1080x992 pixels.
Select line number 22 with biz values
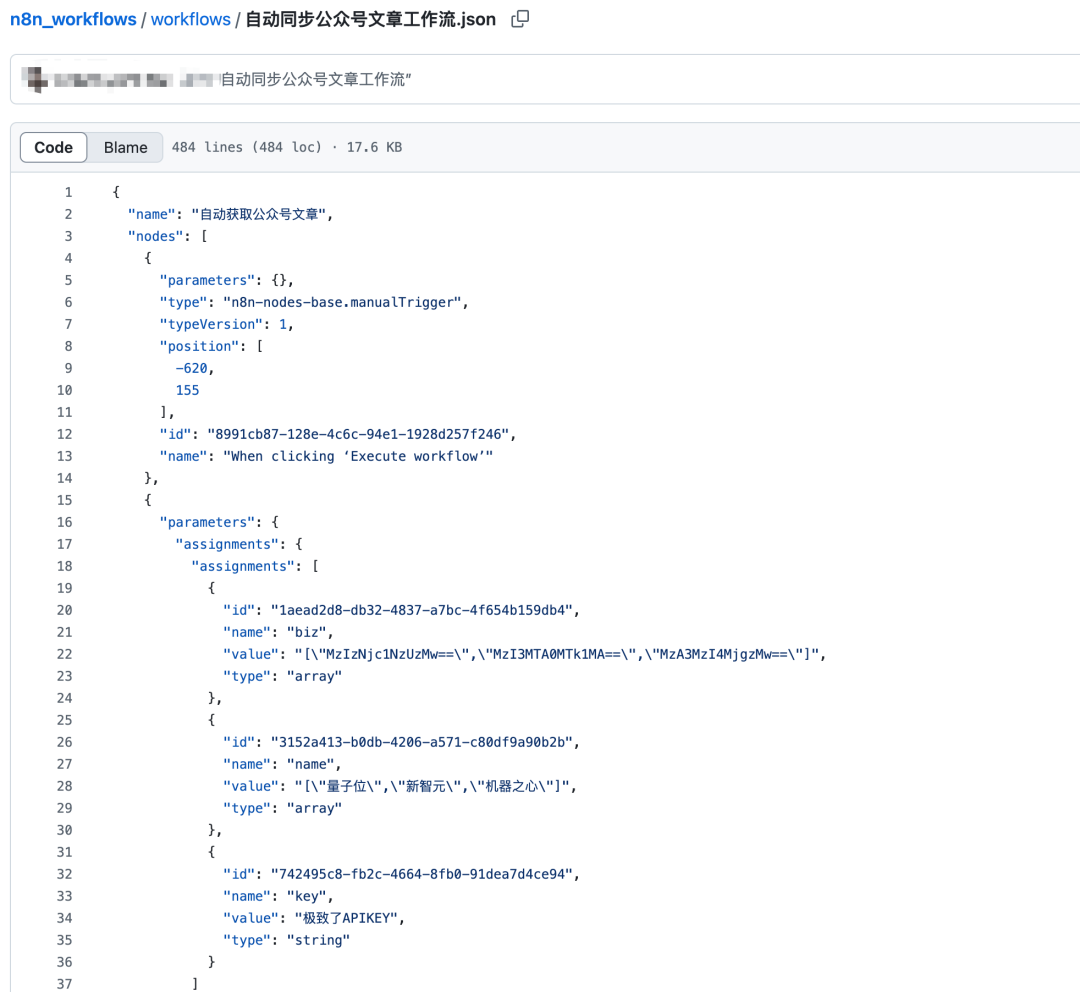(64, 654)
